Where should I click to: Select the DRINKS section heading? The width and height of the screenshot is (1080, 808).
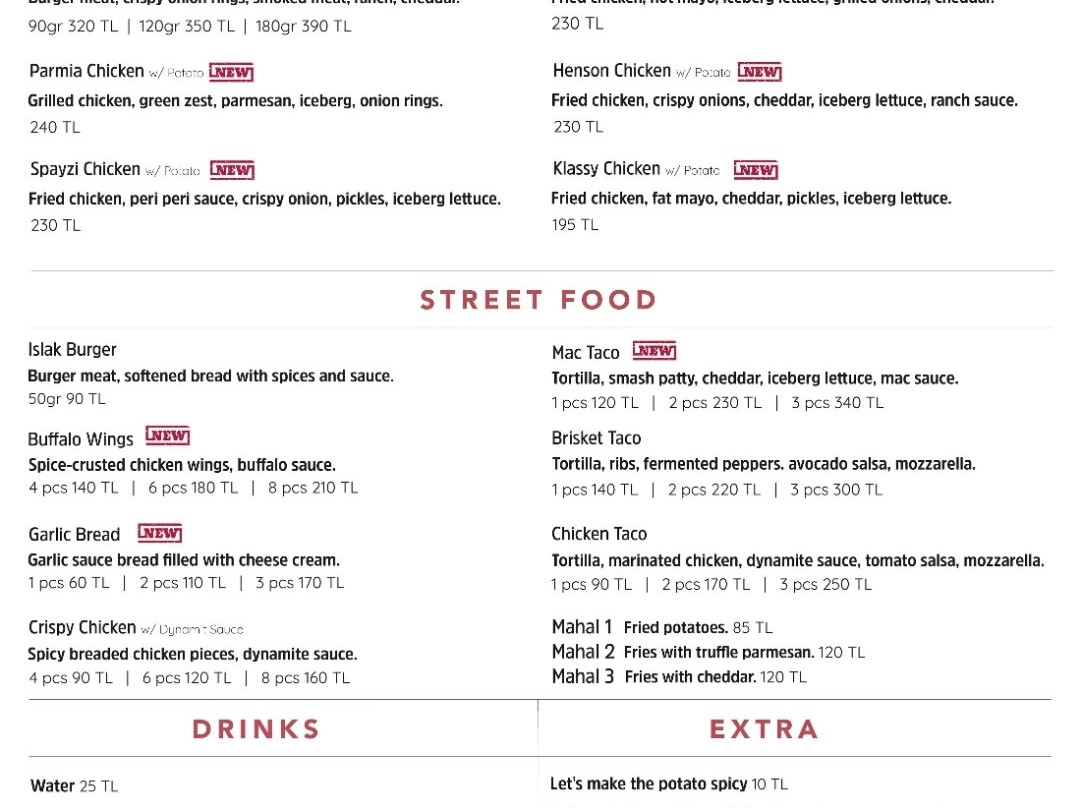[x=256, y=729]
